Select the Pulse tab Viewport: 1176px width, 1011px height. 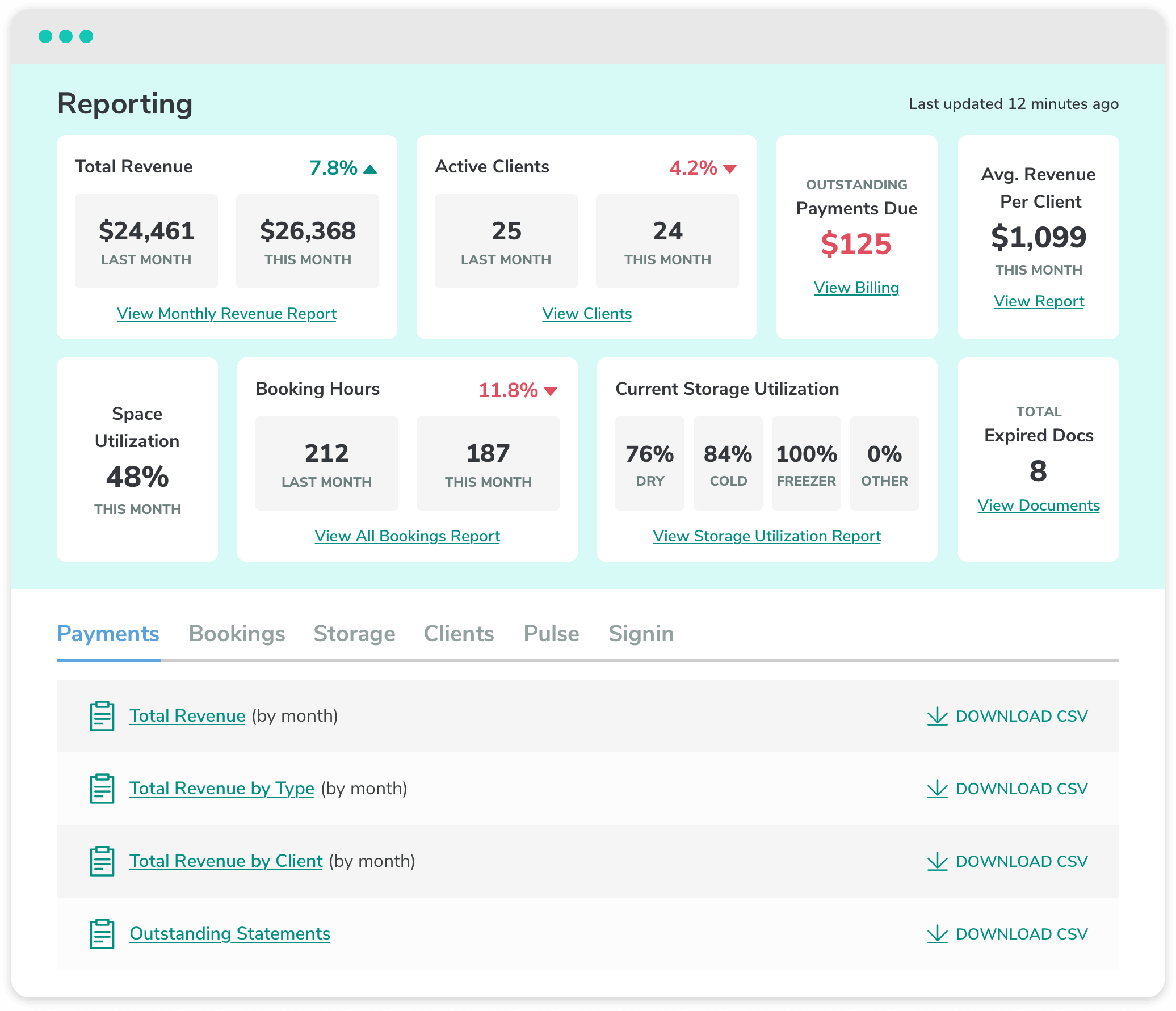(x=551, y=634)
